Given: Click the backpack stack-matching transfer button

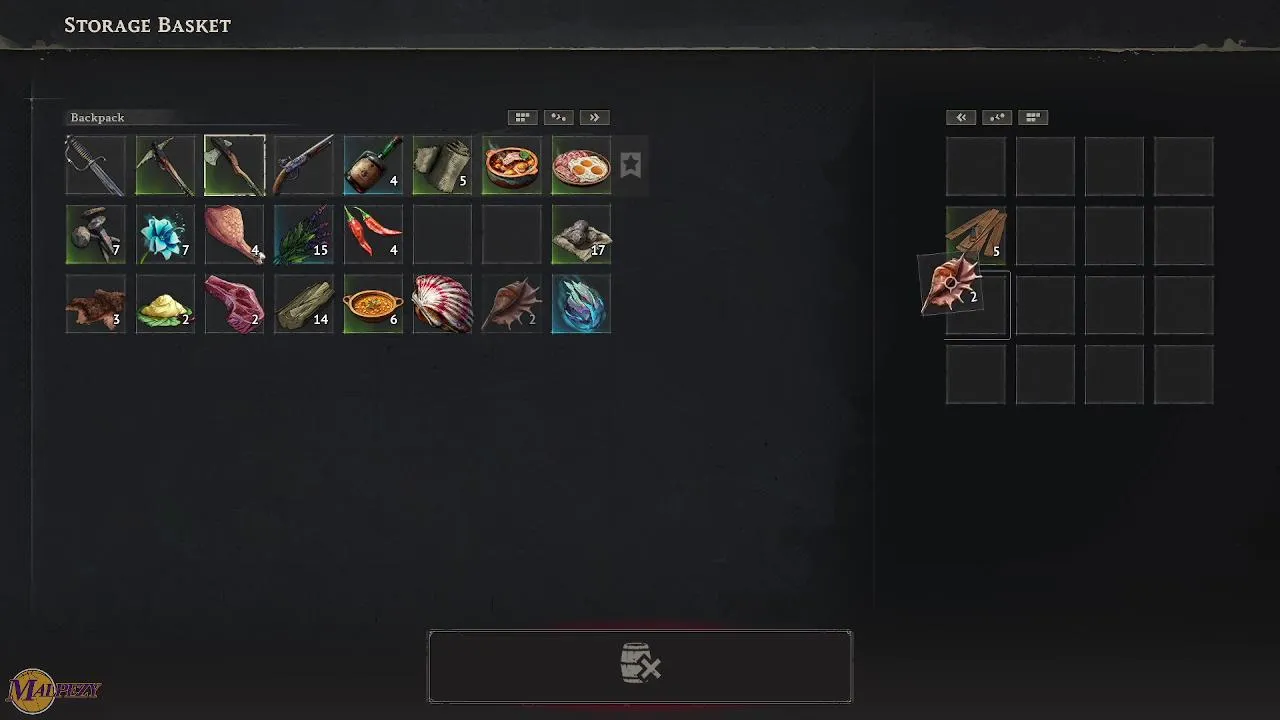Looking at the screenshot, I should pos(558,117).
